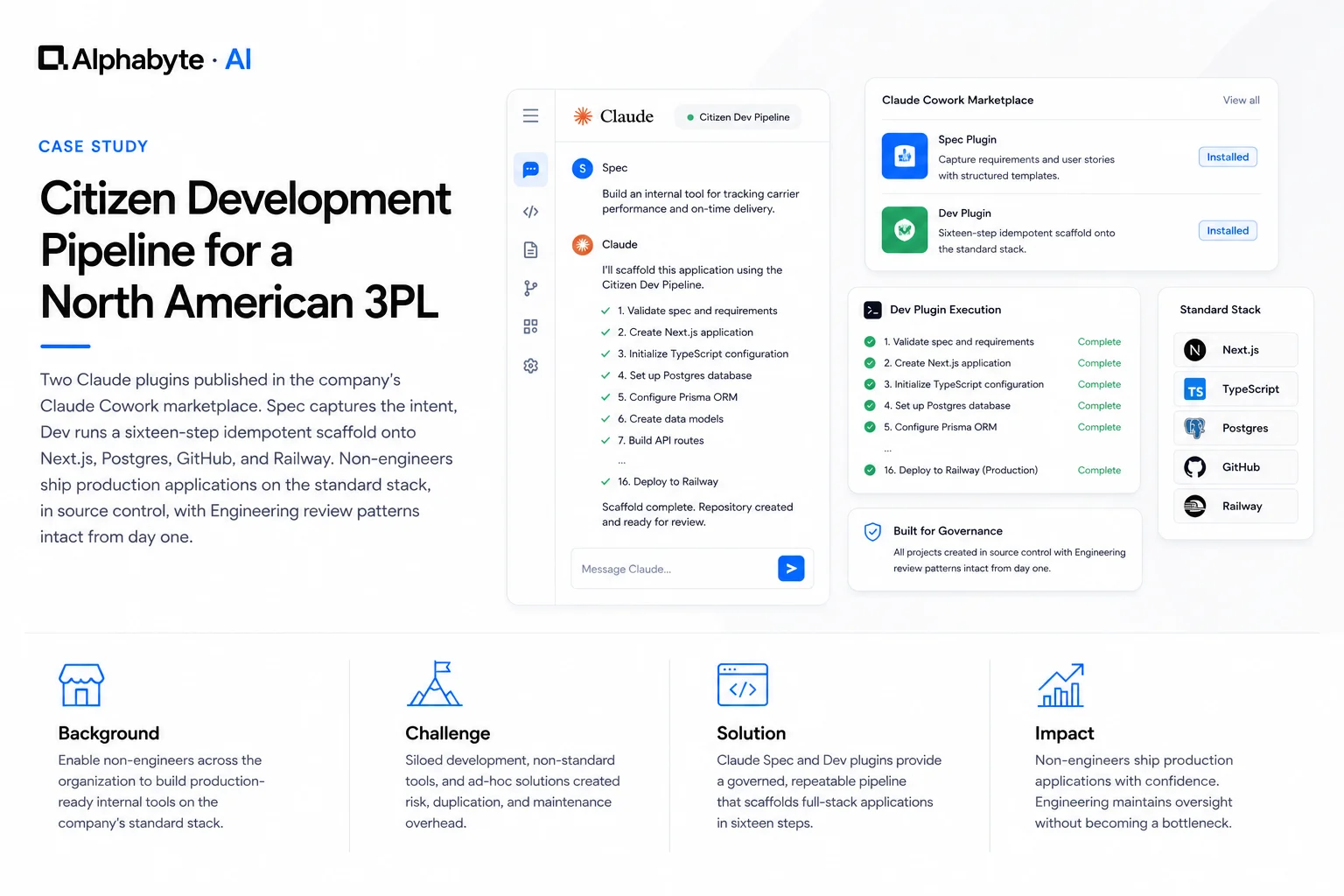Select the TypeScript stack card
The height and width of the screenshot is (896, 1344).
pos(1235,389)
